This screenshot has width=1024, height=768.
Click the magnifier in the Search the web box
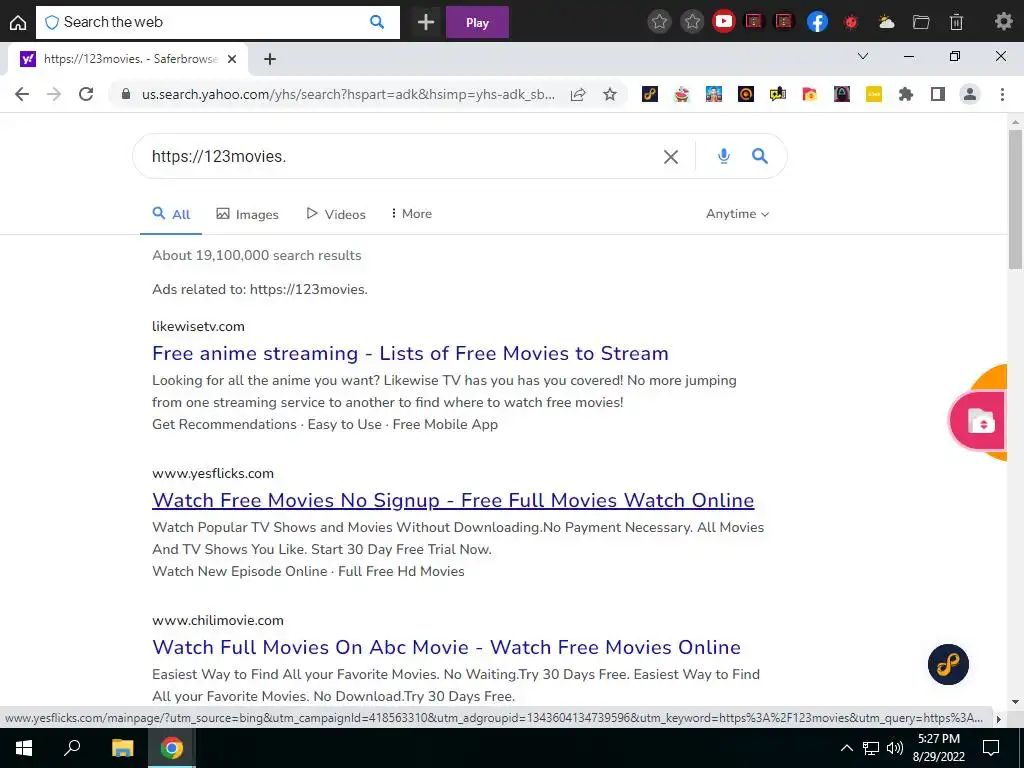[377, 22]
